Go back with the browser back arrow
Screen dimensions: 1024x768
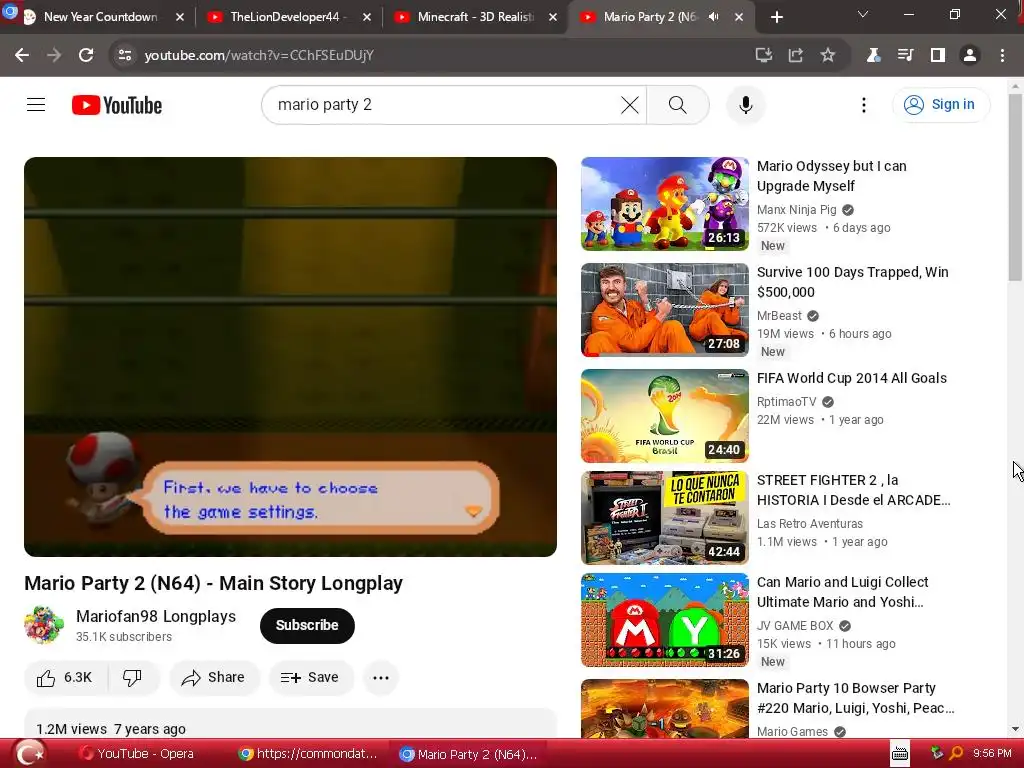click(x=22, y=56)
